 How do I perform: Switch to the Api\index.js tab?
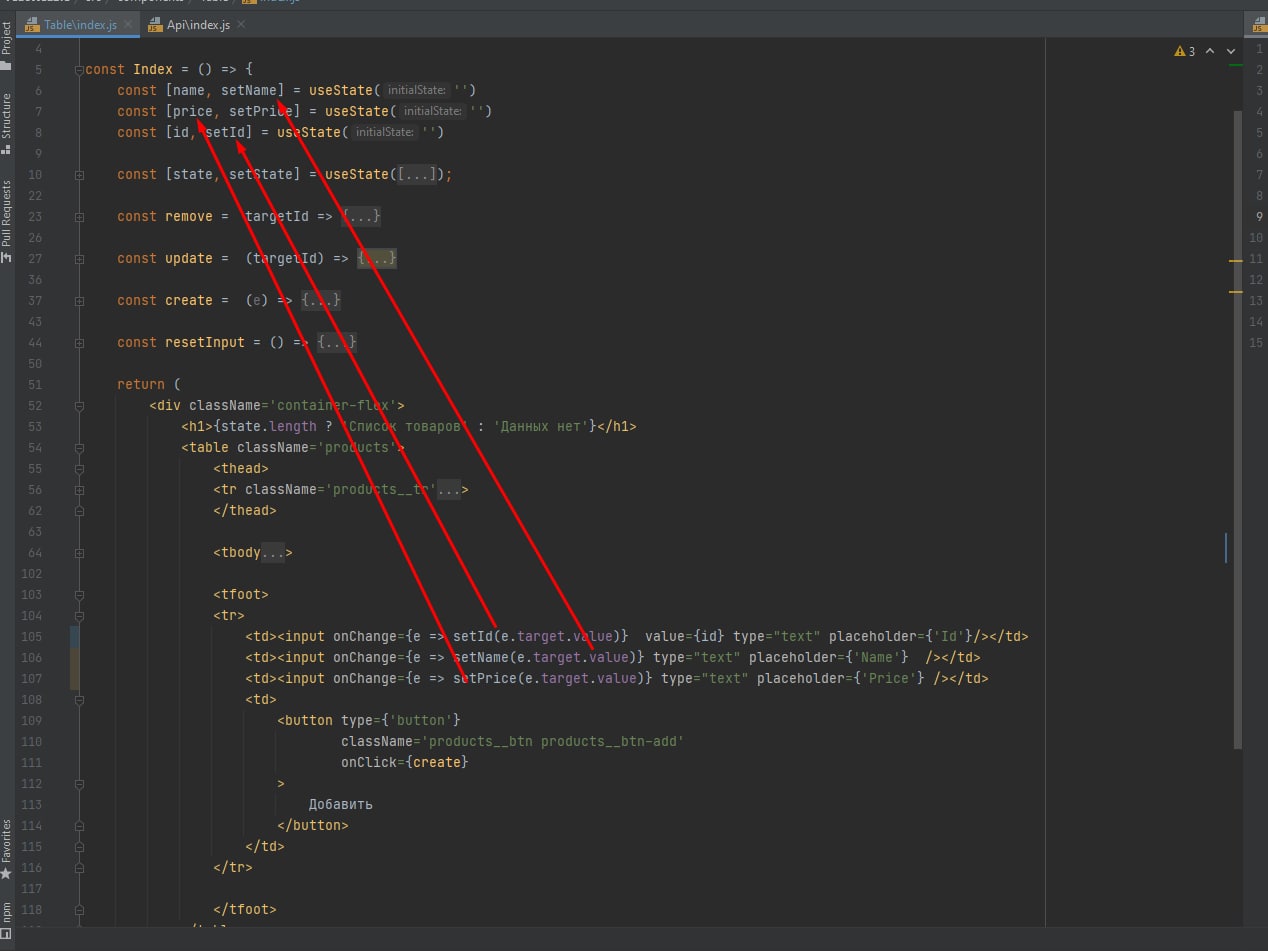tap(197, 25)
